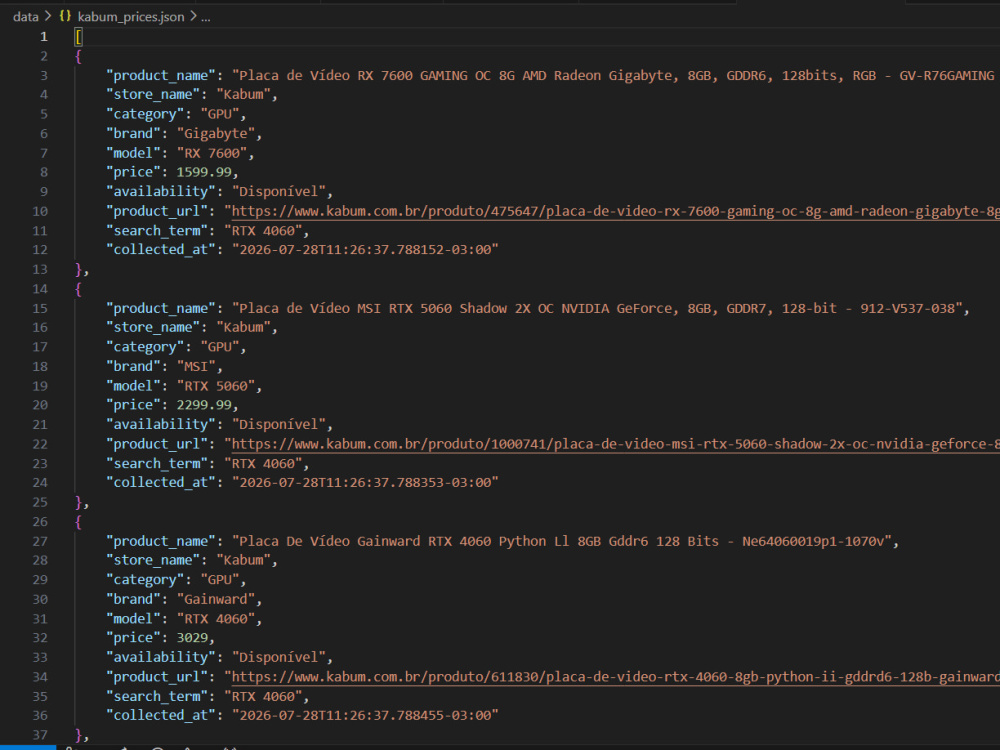Click the "Kabum" store value on line 16
This screenshot has height=750, width=1000.
243,327
